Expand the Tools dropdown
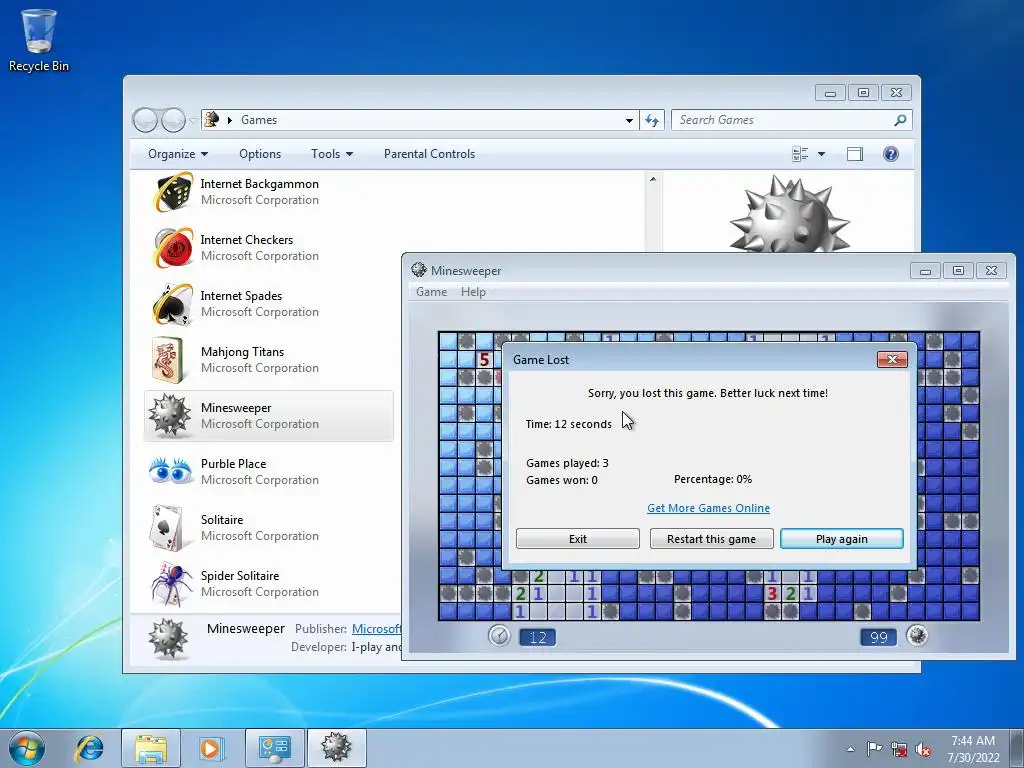The width and height of the screenshot is (1024, 768). coord(332,154)
